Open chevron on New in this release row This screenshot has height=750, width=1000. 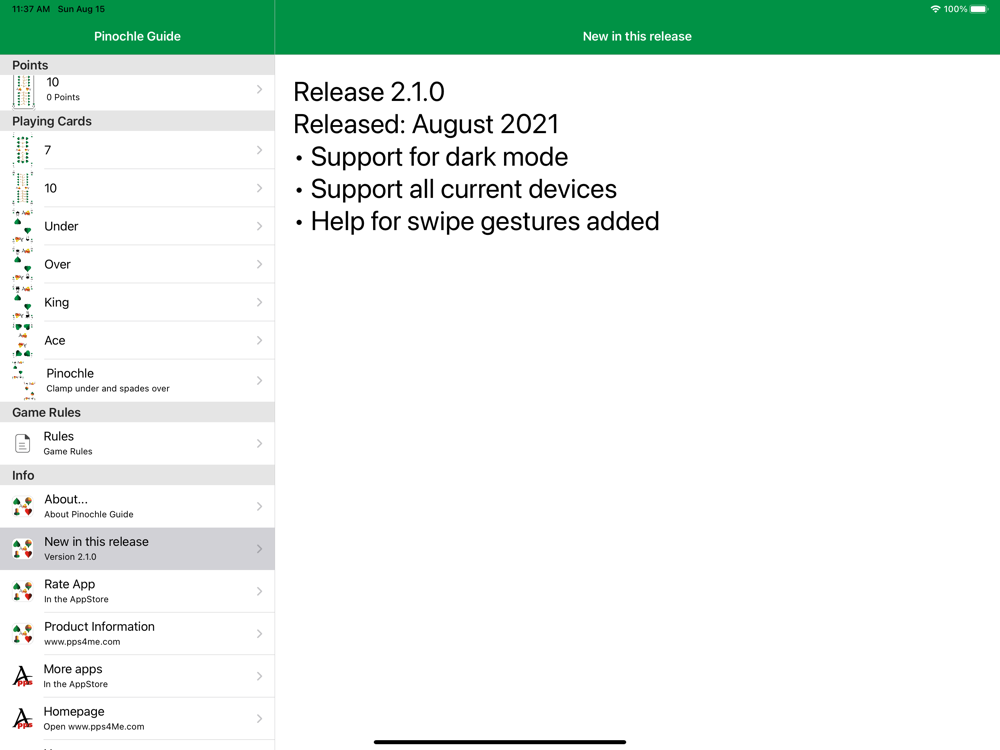pos(260,548)
